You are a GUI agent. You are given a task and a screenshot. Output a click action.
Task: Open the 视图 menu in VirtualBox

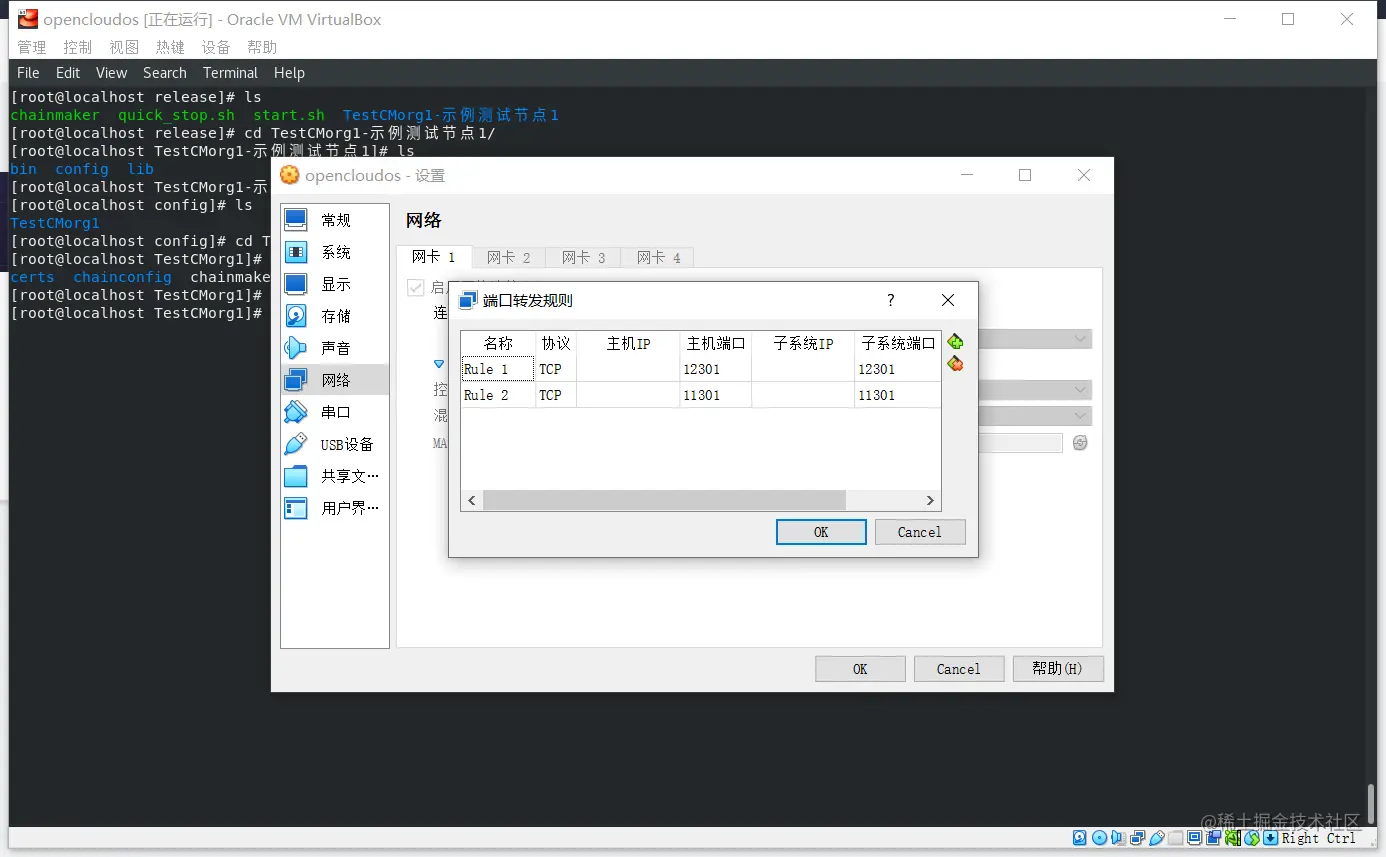point(124,47)
